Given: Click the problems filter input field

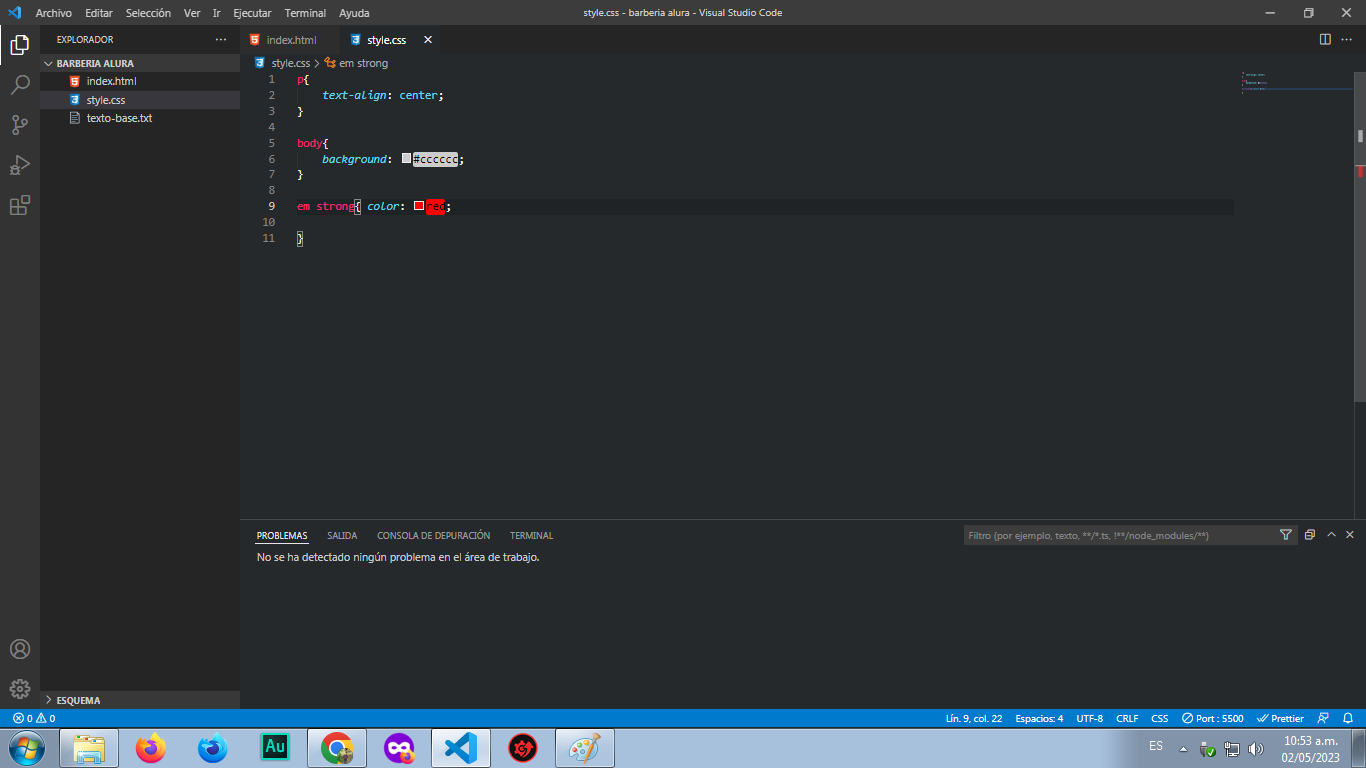Looking at the screenshot, I should (x=1118, y=535).
